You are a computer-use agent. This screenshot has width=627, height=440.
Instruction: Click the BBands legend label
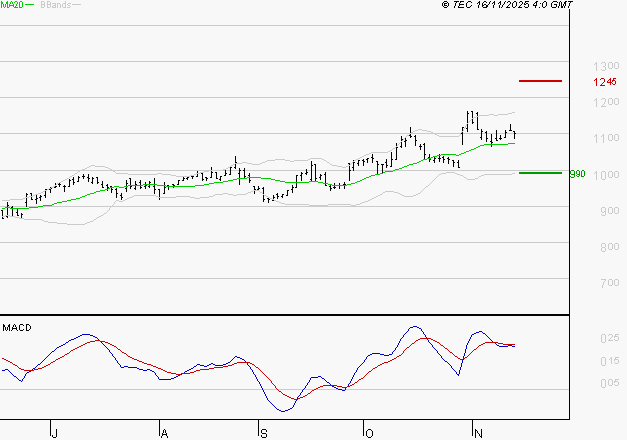pyautogui.click(x=56, y=5)
